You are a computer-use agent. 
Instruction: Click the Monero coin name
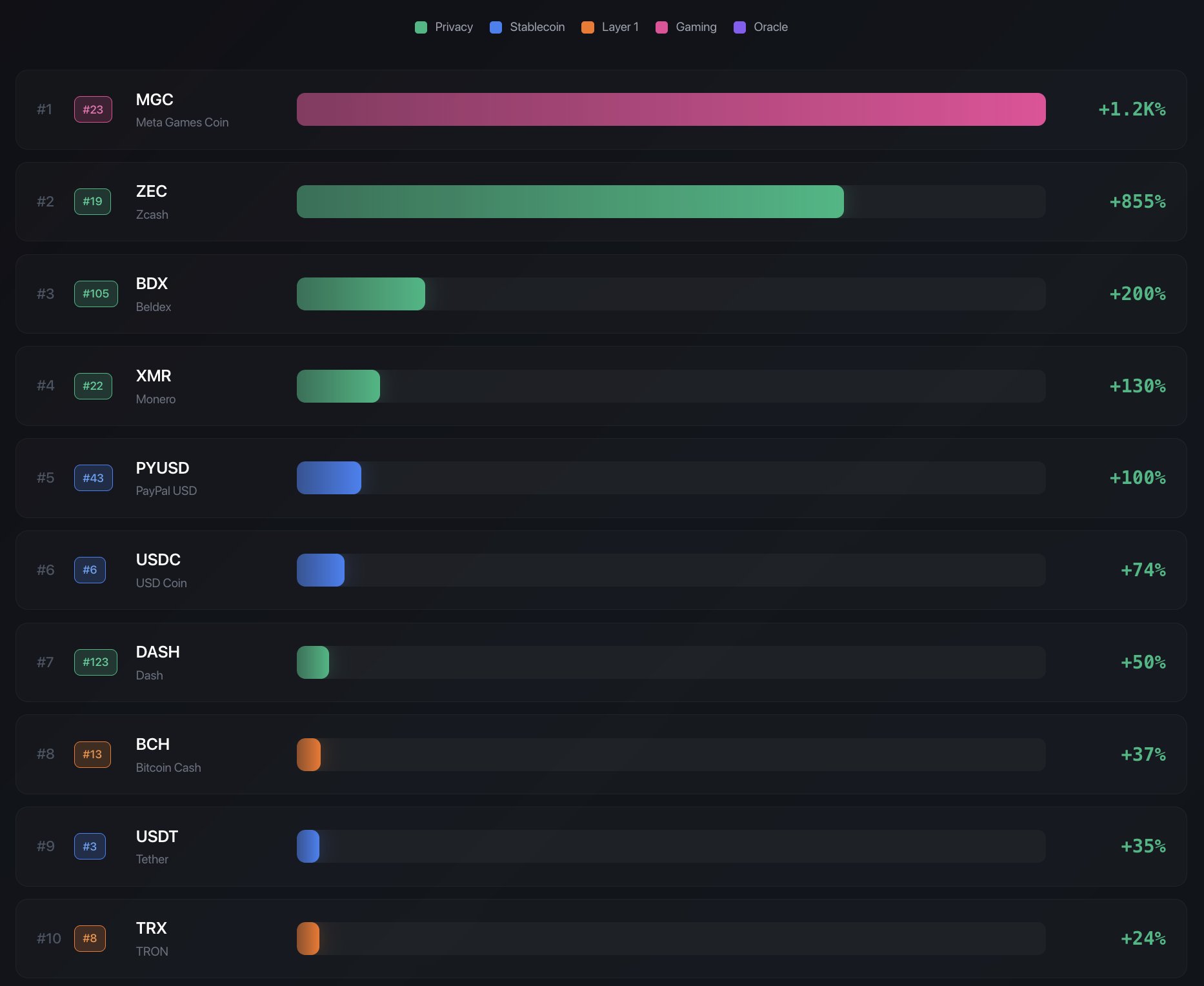[x=156, y=399]
